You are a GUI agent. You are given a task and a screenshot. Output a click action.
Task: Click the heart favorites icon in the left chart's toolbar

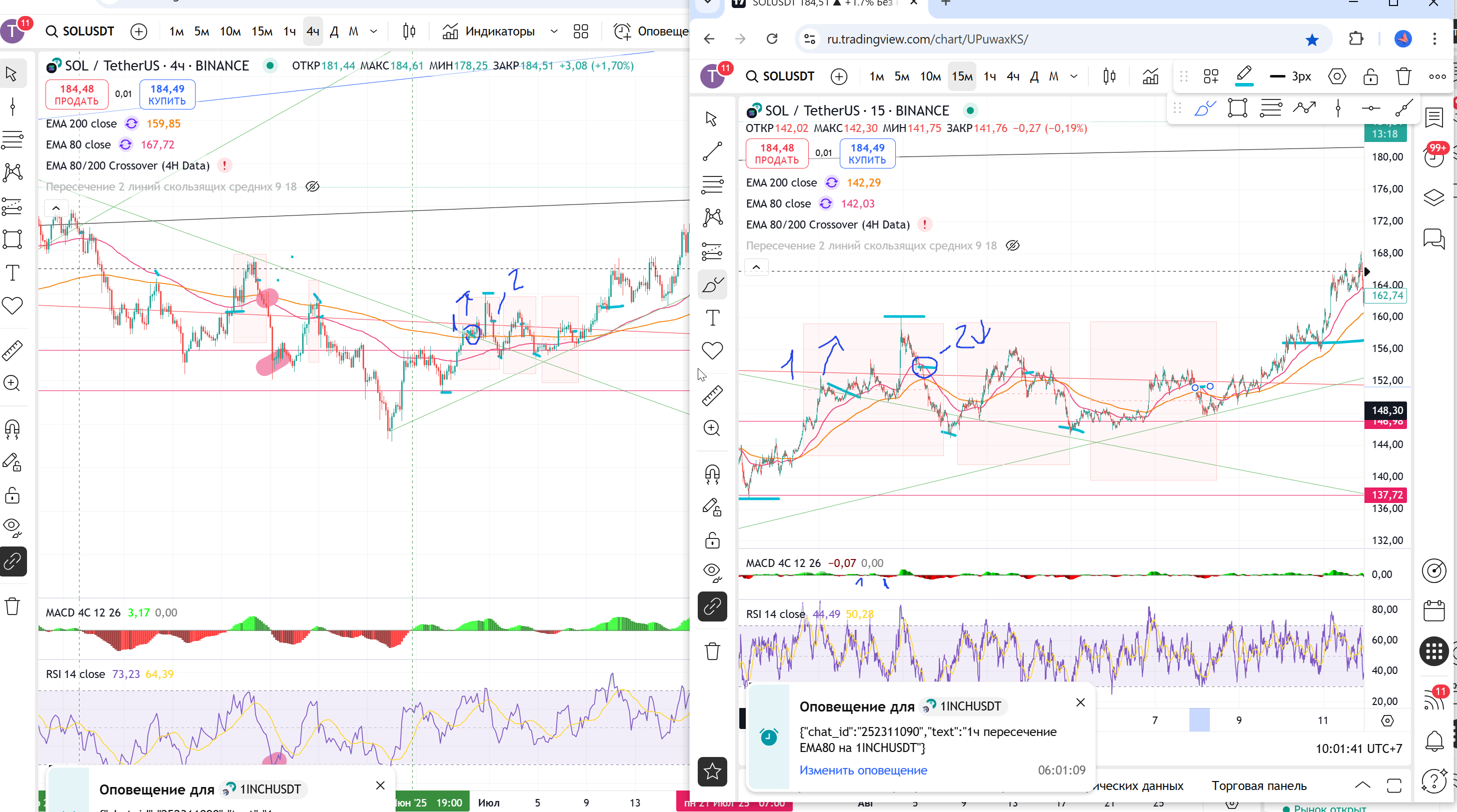click(13, 306)
